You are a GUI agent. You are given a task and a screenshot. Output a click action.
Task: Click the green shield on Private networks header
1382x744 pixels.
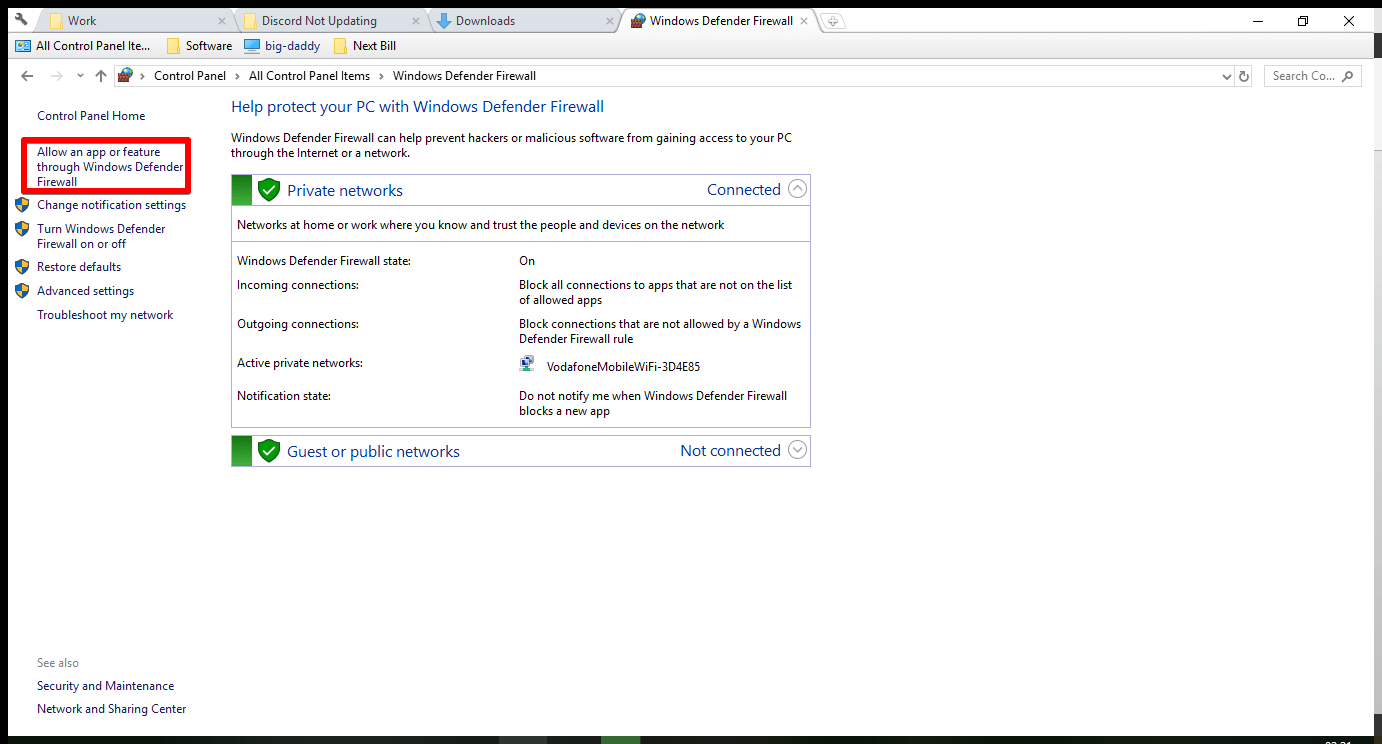(269, 189)
